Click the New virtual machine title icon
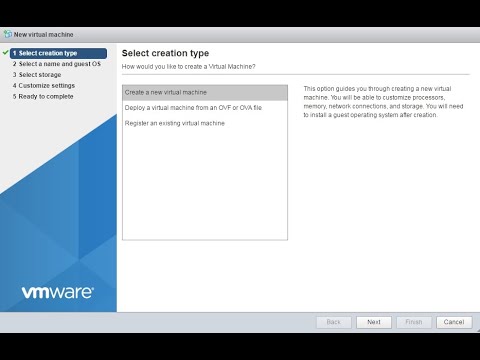Image resolution: width=480 pixels, height=360 pixels. point(8,34)
